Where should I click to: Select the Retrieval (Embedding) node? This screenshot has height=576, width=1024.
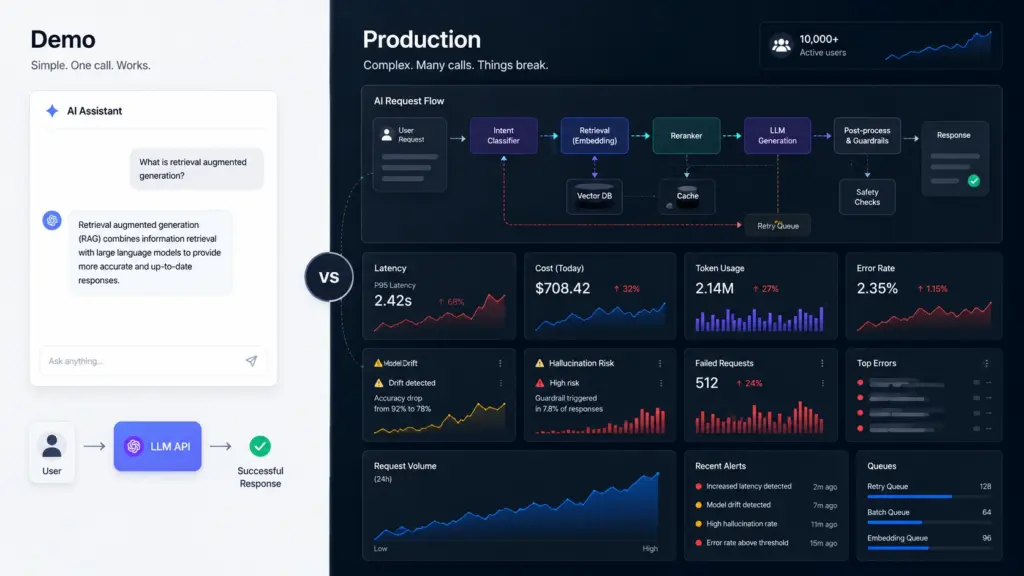594,136
